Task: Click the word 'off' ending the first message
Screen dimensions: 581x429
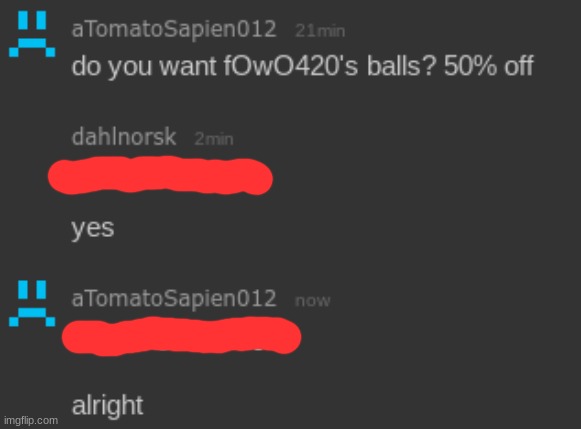Action: 518,66
